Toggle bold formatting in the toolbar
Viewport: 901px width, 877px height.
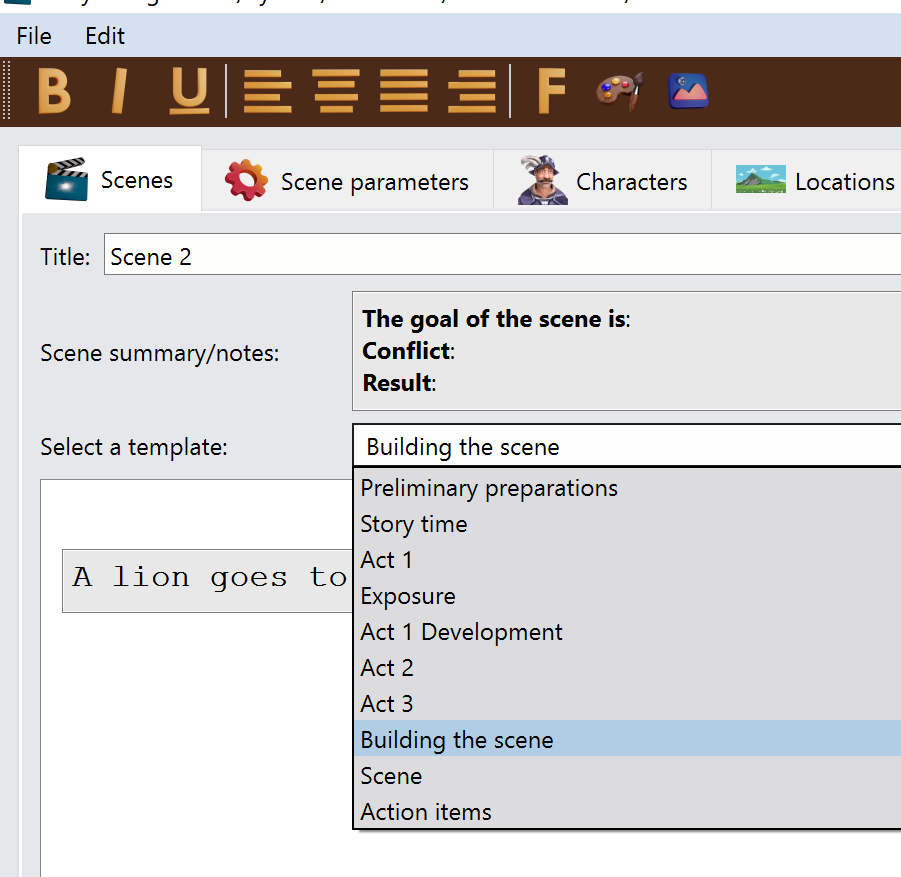pos(54,92)
